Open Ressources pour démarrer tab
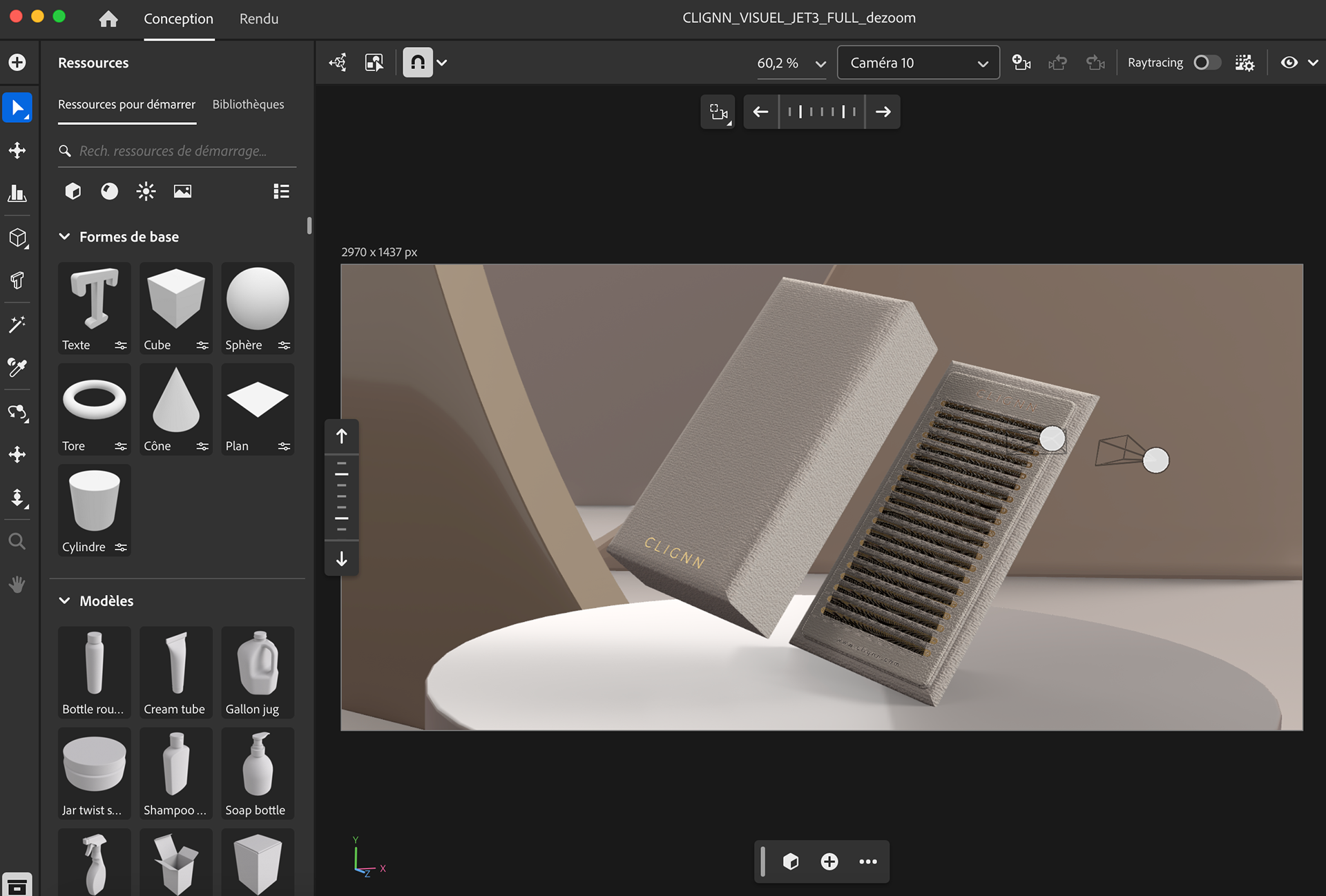 pos(126,104)
